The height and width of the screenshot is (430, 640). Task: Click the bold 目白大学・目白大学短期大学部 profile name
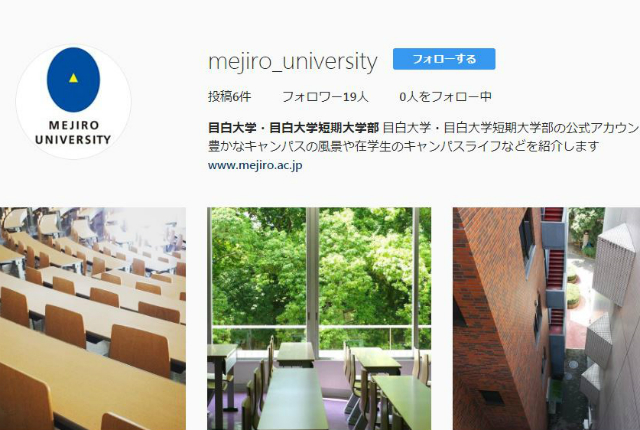click(293, 128)
